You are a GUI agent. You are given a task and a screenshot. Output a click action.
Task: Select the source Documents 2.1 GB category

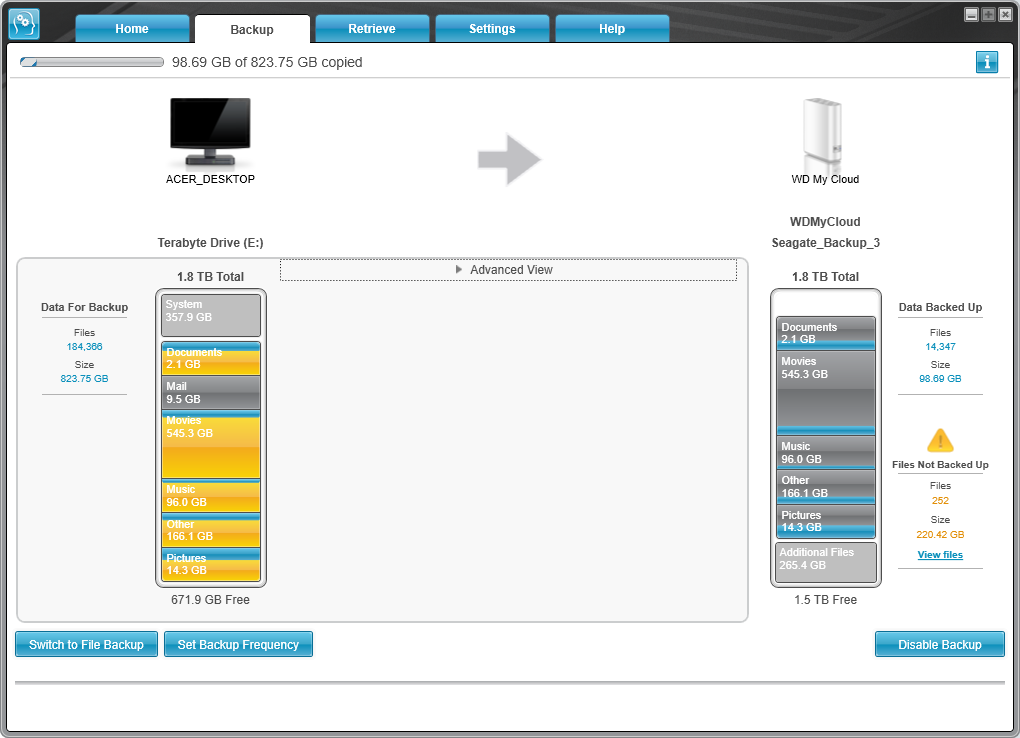pyautogui.click(x=211, y=359)
